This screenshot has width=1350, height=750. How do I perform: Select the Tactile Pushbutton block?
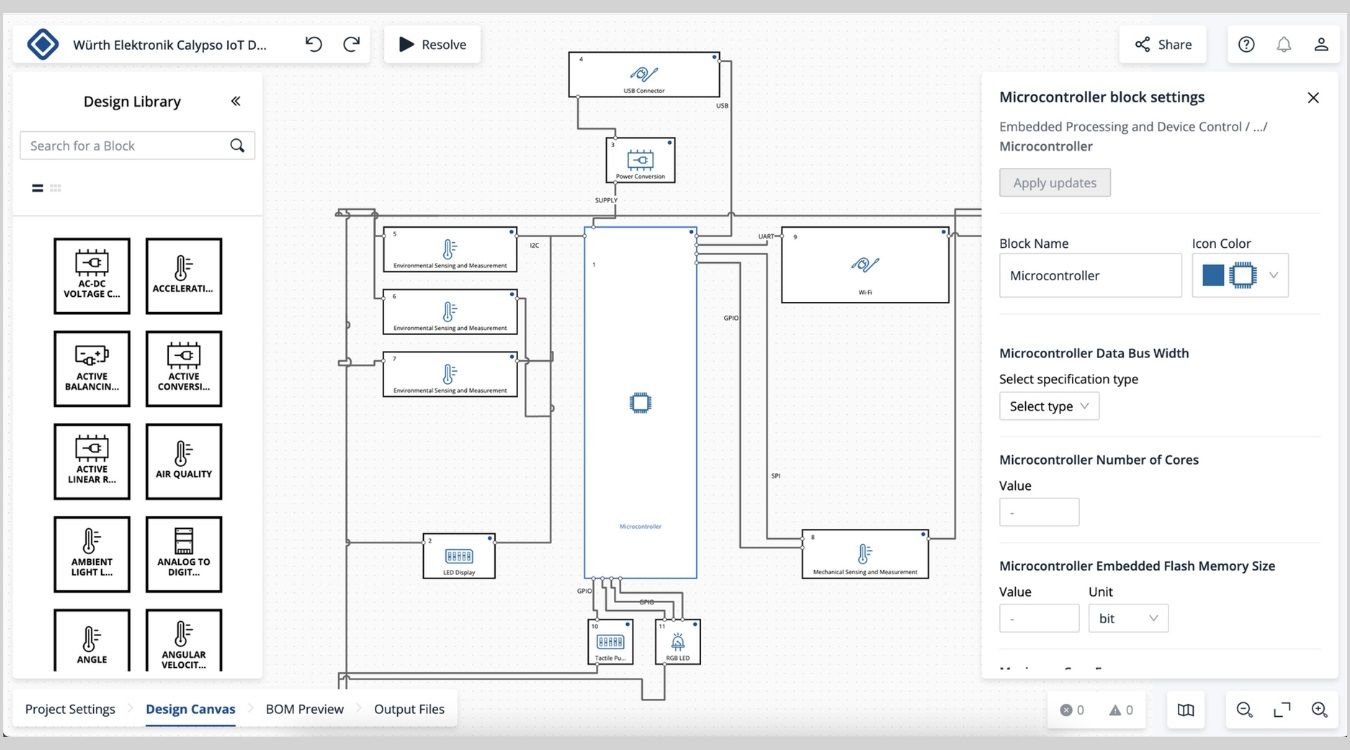(x=610, y=642)
